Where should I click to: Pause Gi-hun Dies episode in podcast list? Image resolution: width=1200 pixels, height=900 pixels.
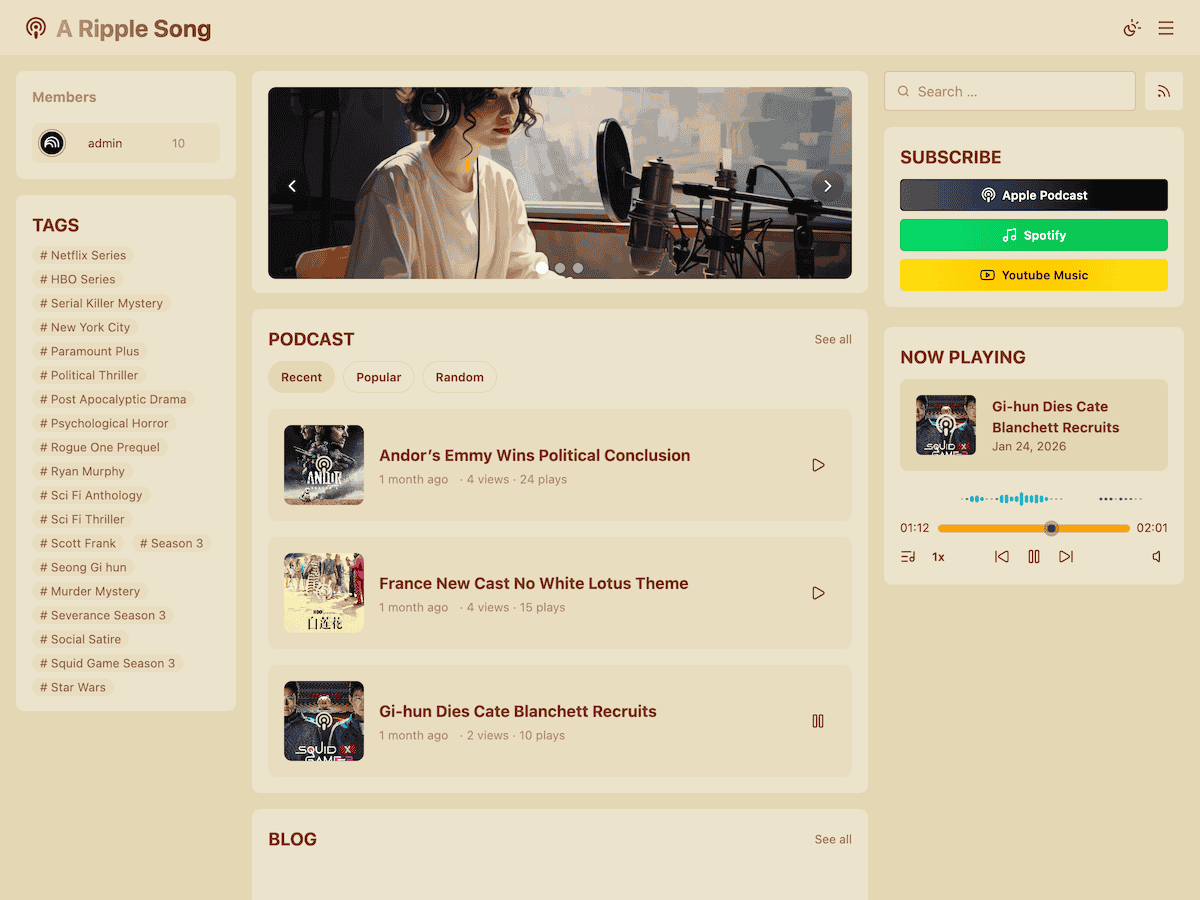click(x=818, y=721)
